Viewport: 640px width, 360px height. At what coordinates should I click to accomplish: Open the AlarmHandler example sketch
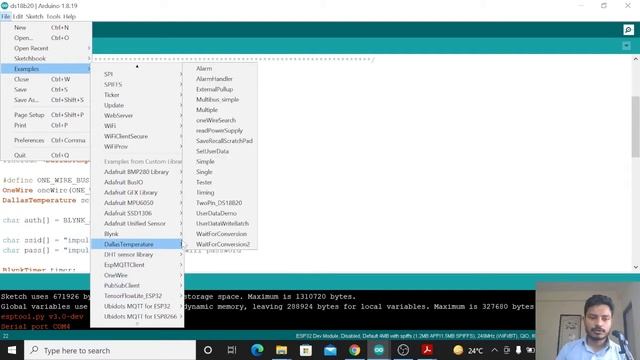(220, 79)
